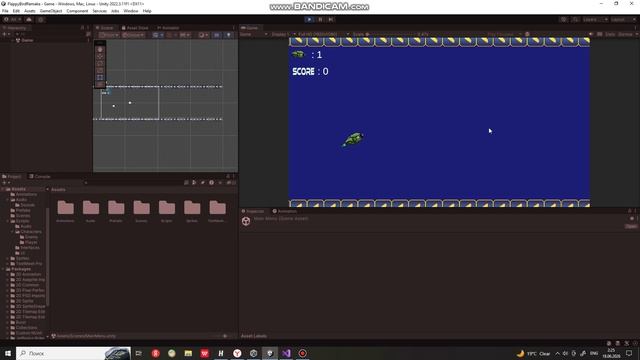Image resolution: width=640 pixels, height=360 pixels.
Task: Select the Rotate tool in Scene toolbar
Action: pos(100,63)
